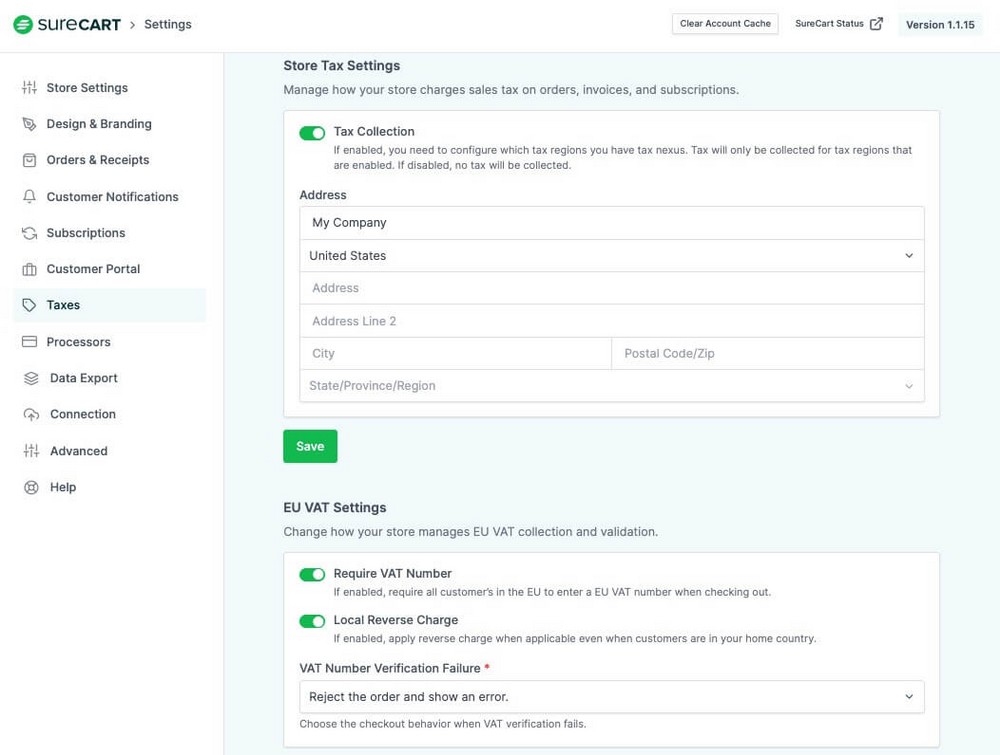Image resolution: width=1000 pixels, height=755 pixels.
Task: Click the Postal Code/Zip field
Action: (x=768, y=353)
